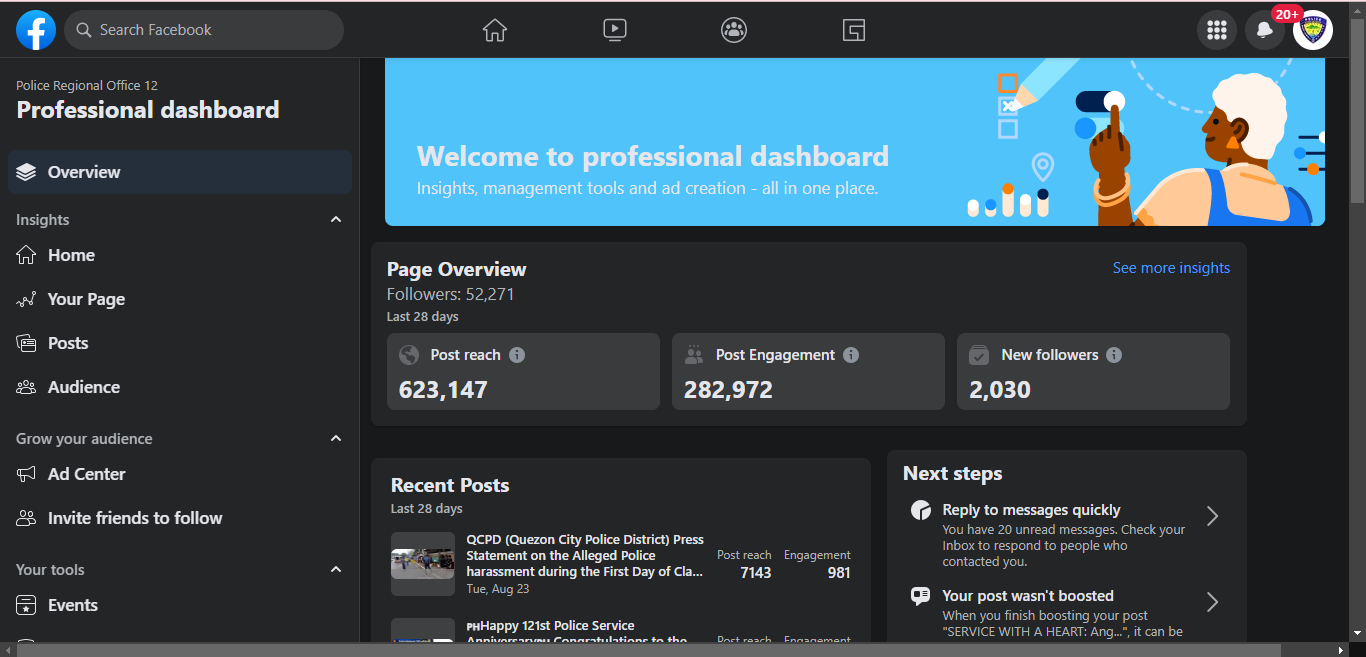Image resolution: width=1366 pixels, height=657 pixels.
Task: Click the Overview layers icon
Action: point(27,172)
